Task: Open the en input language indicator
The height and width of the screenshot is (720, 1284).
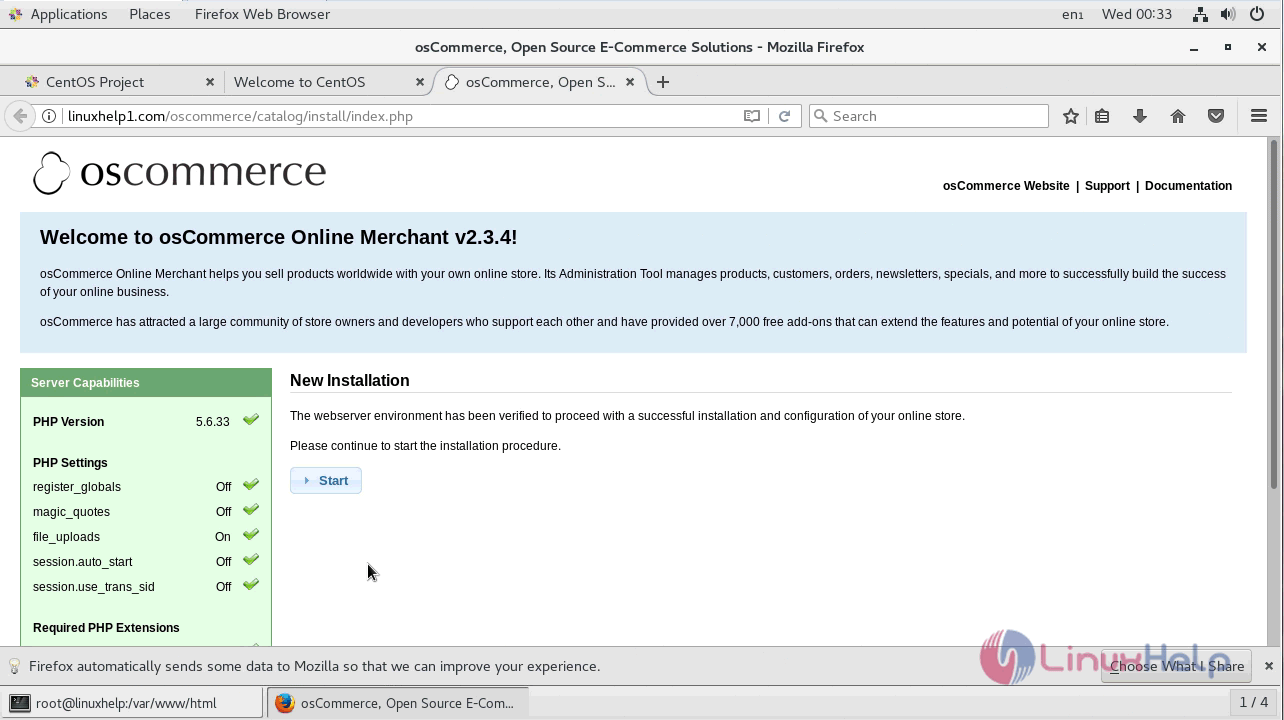Action: (1072, 14)
